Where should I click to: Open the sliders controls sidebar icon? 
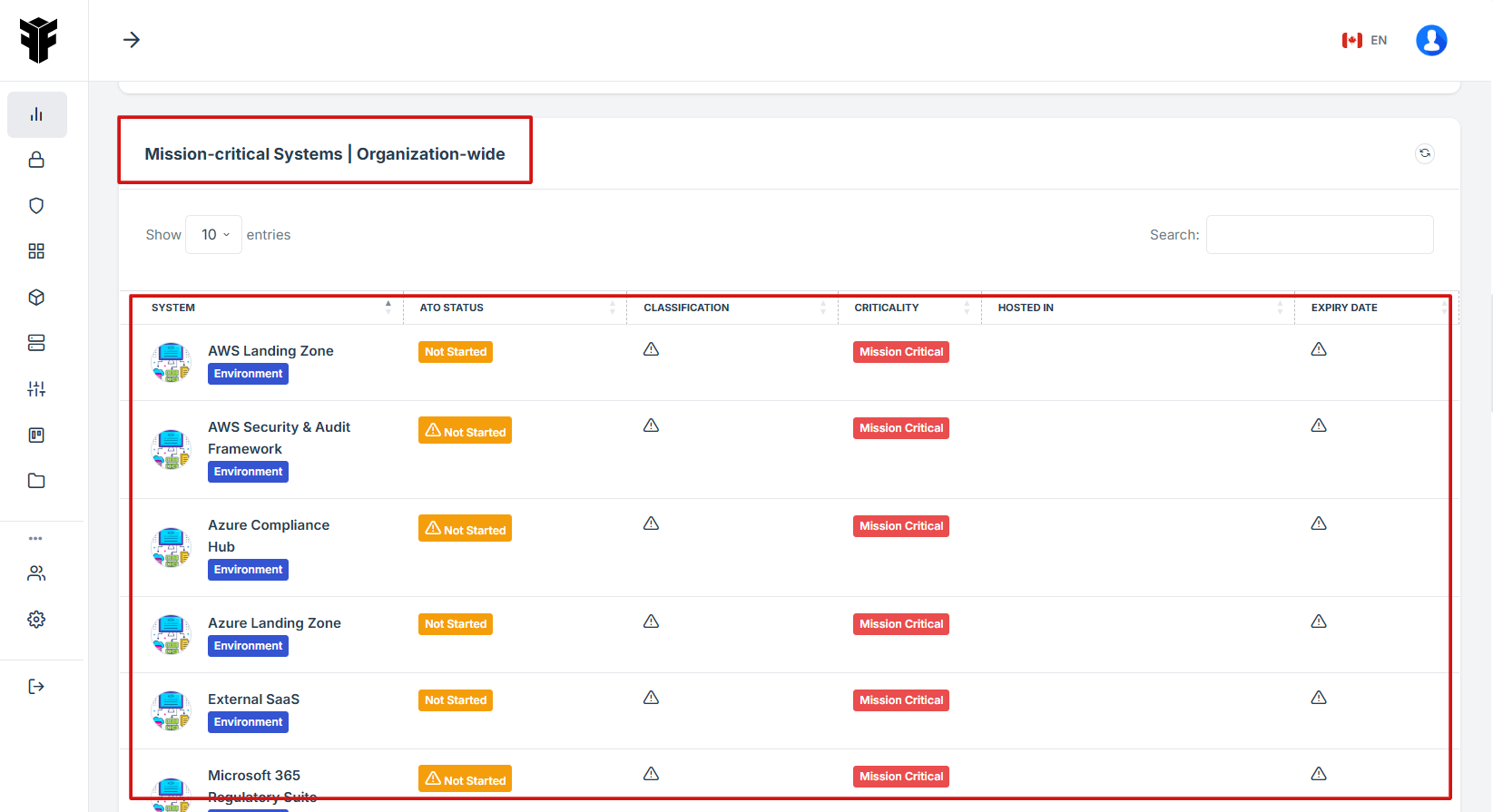(36, 389)
